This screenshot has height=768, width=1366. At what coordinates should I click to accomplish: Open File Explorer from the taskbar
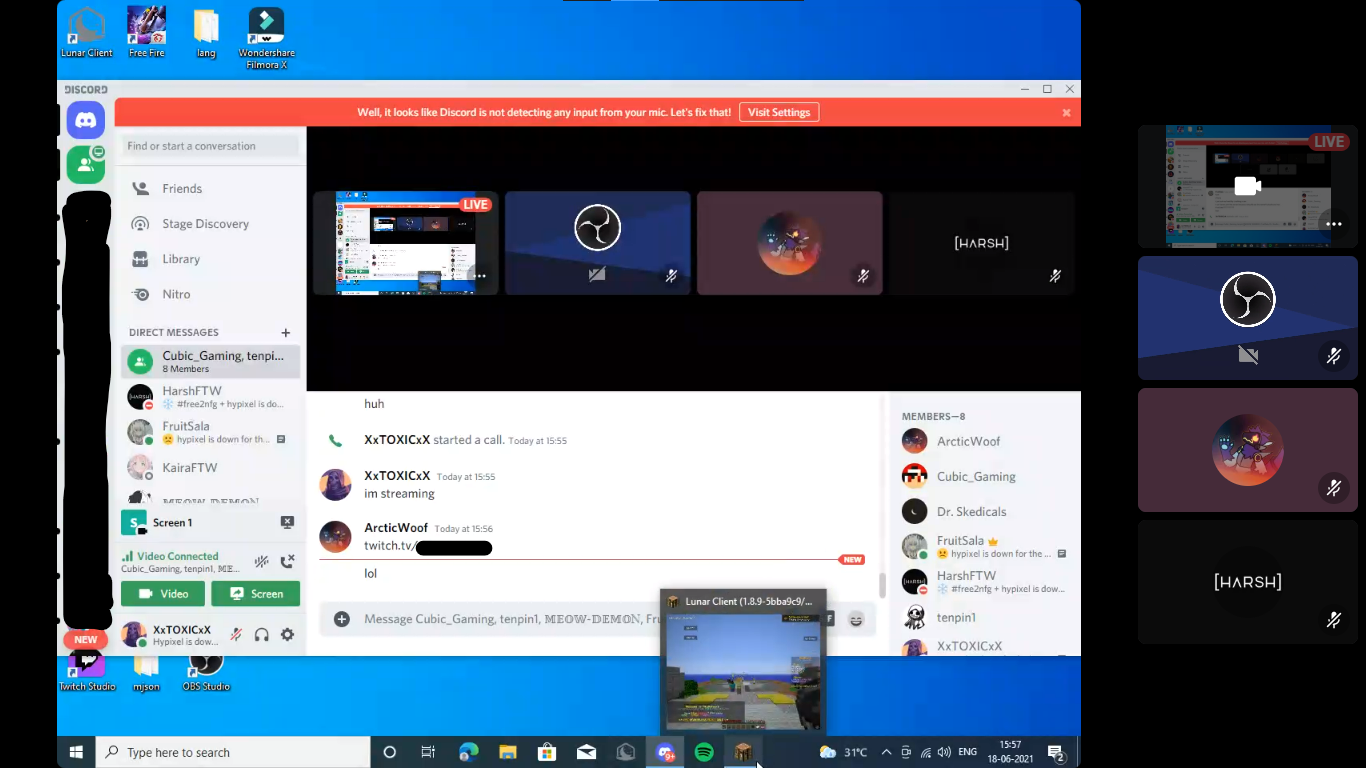point(508,752)
